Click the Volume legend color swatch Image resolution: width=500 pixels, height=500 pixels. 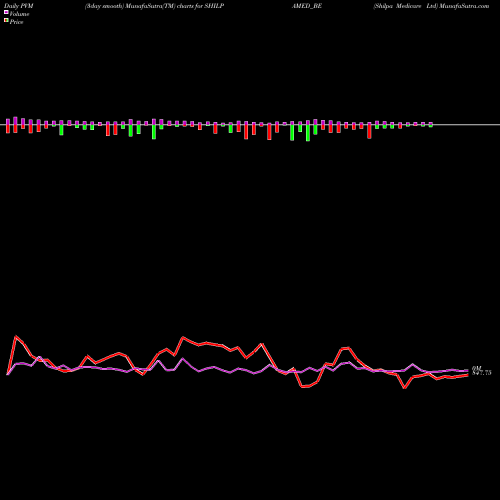pyautogui.click(x=6, y=13)
